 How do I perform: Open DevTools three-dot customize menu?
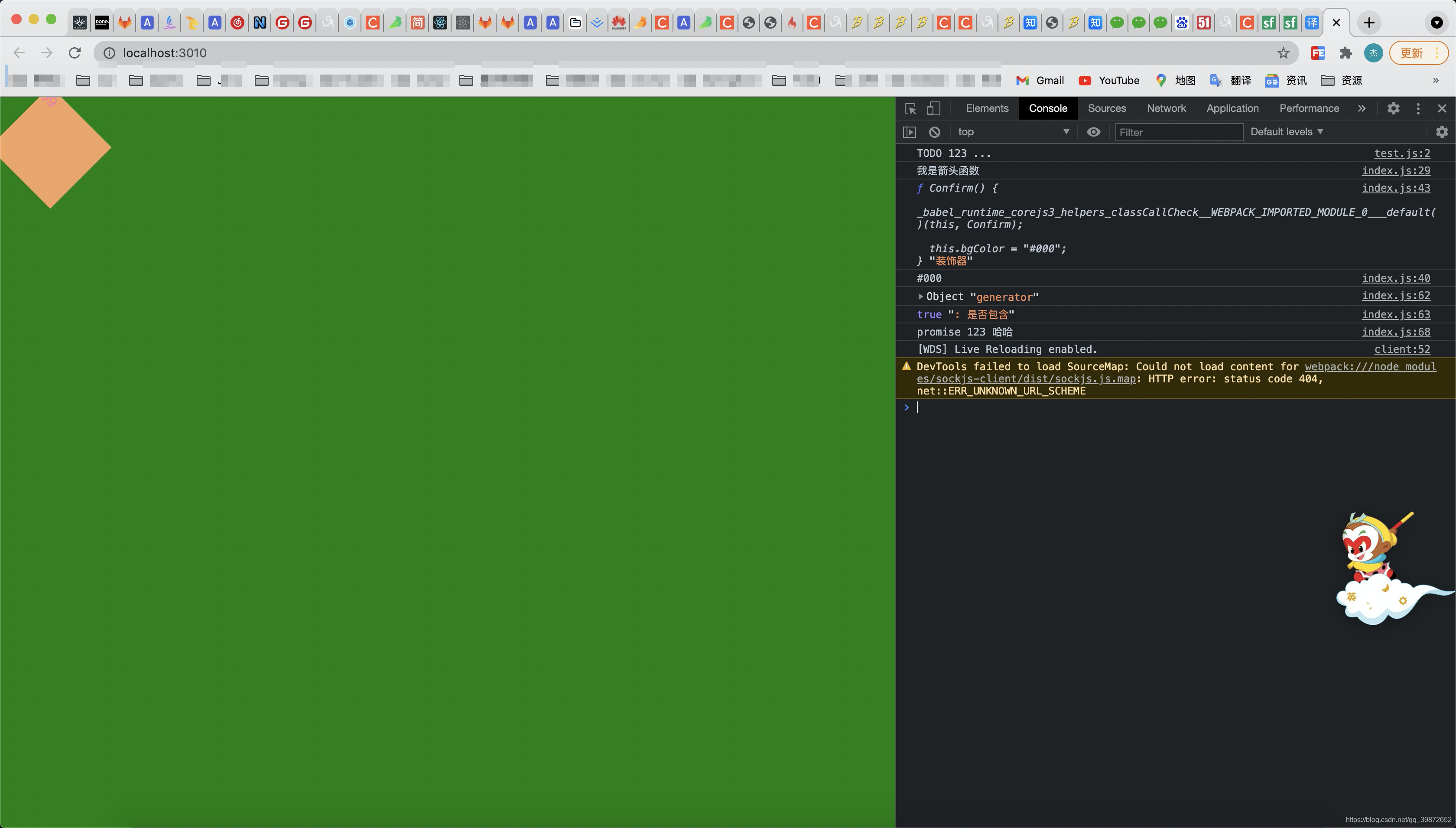(1418, 109)
